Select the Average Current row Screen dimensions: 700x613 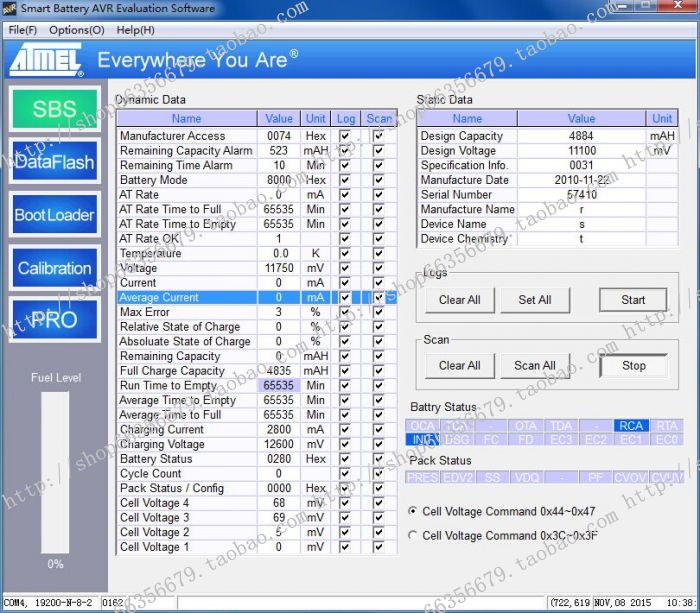pyautogui.click(x=257, y=297)
